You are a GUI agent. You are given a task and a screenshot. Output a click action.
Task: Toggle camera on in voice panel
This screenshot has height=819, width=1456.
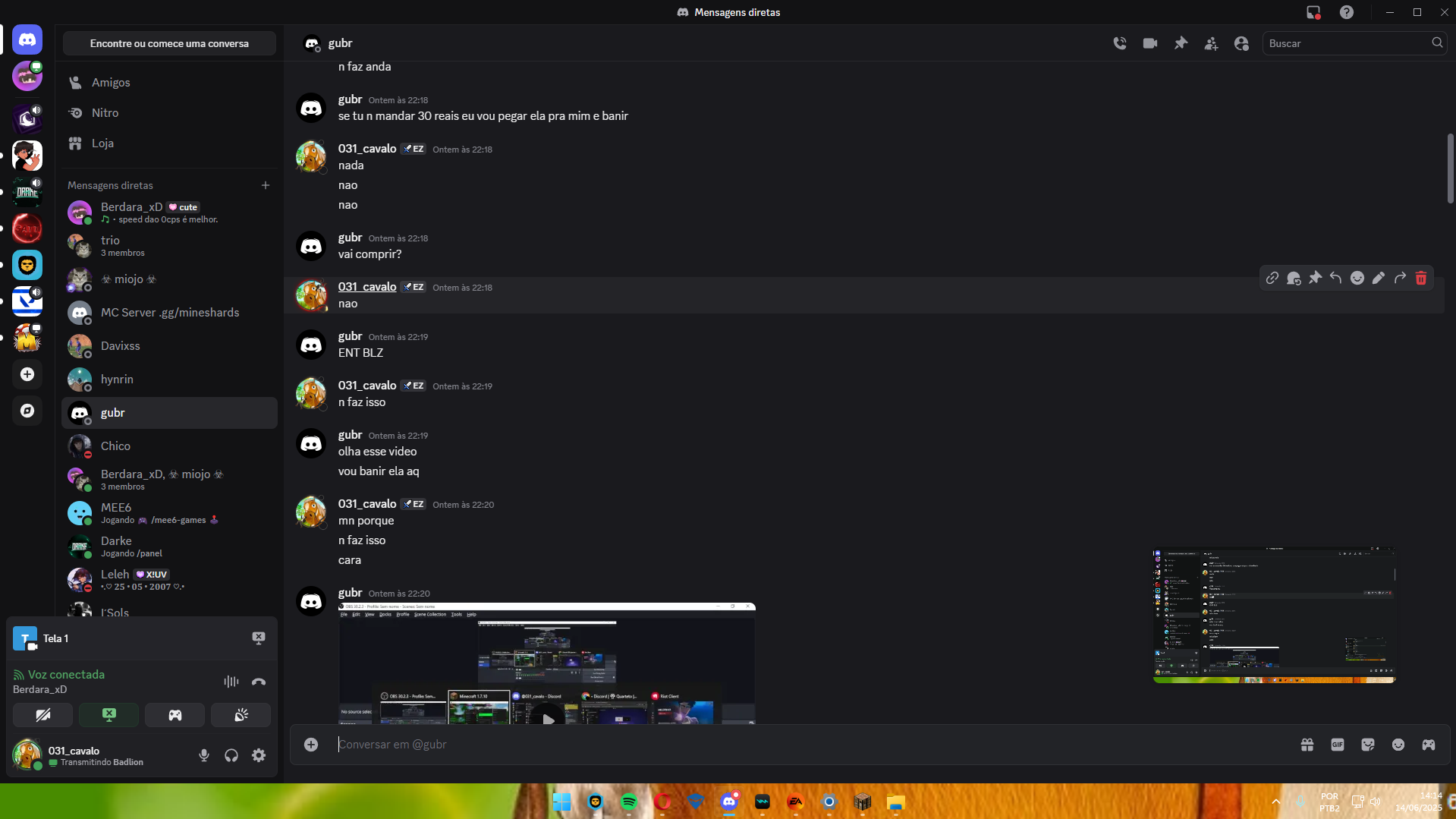pos(43,715)
